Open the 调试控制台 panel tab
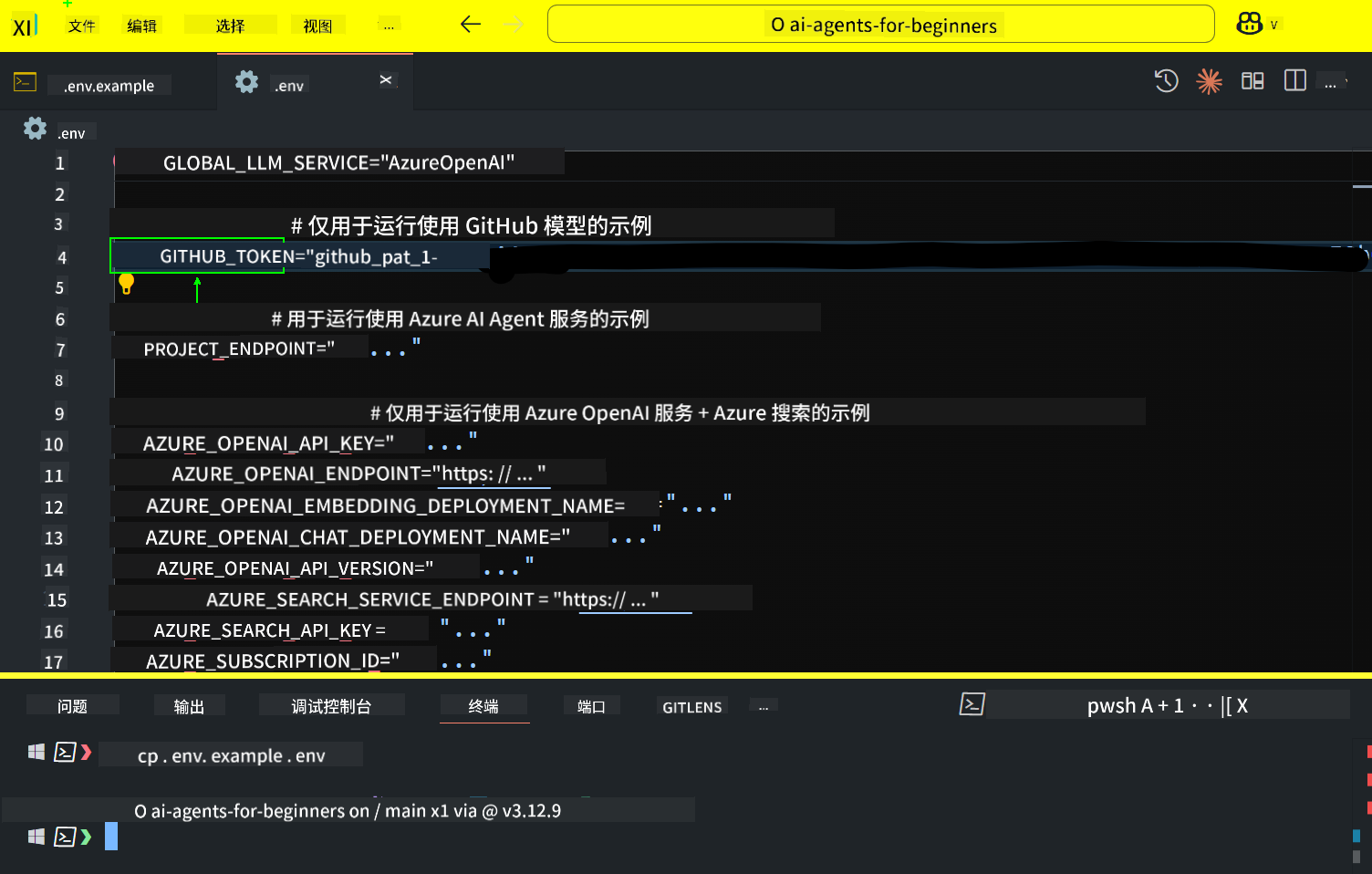Screen dimensions: 1372x874 pyautogui.click(x=331, y=706)
